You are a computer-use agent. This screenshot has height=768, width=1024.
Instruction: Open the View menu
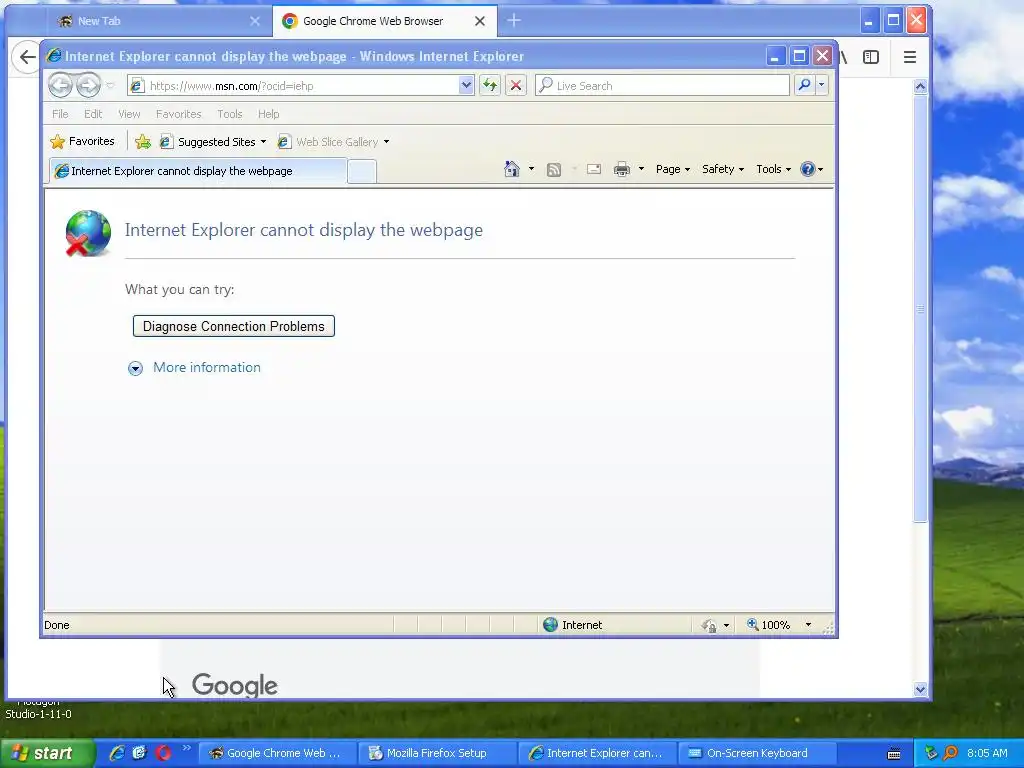129,114
